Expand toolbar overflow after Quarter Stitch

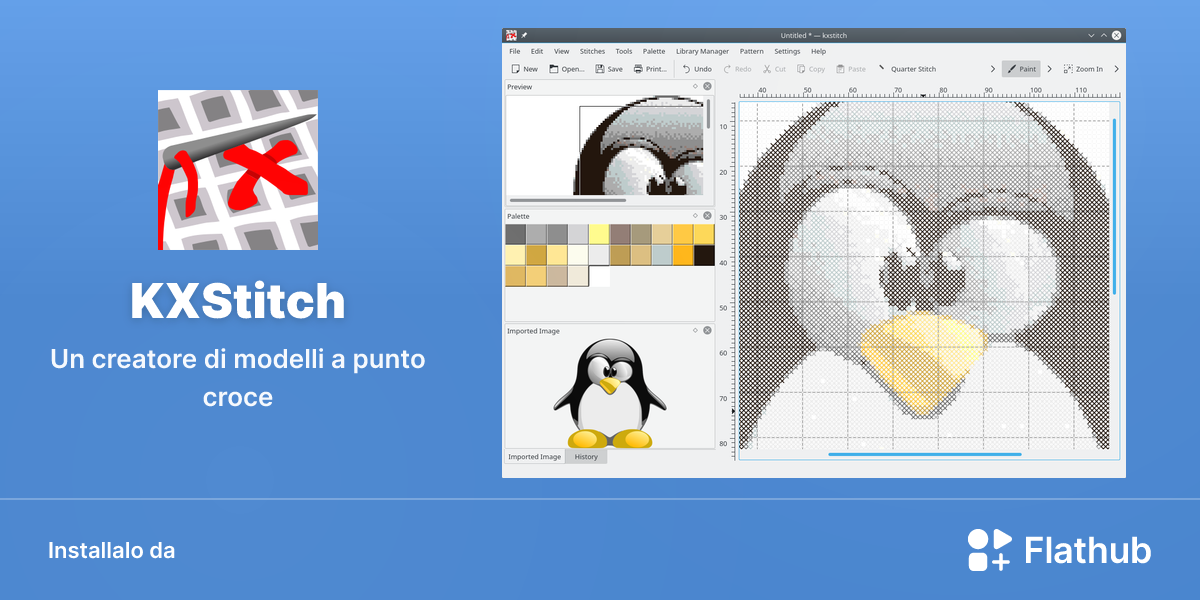[993, 69]
